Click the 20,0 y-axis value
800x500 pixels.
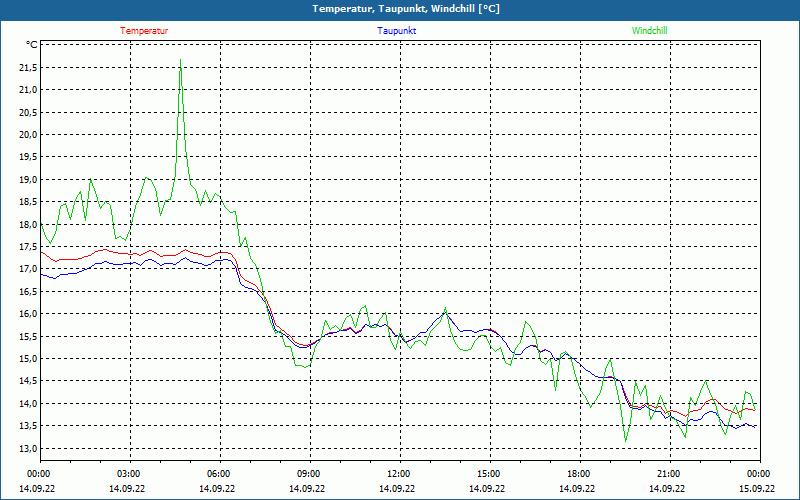28,135
